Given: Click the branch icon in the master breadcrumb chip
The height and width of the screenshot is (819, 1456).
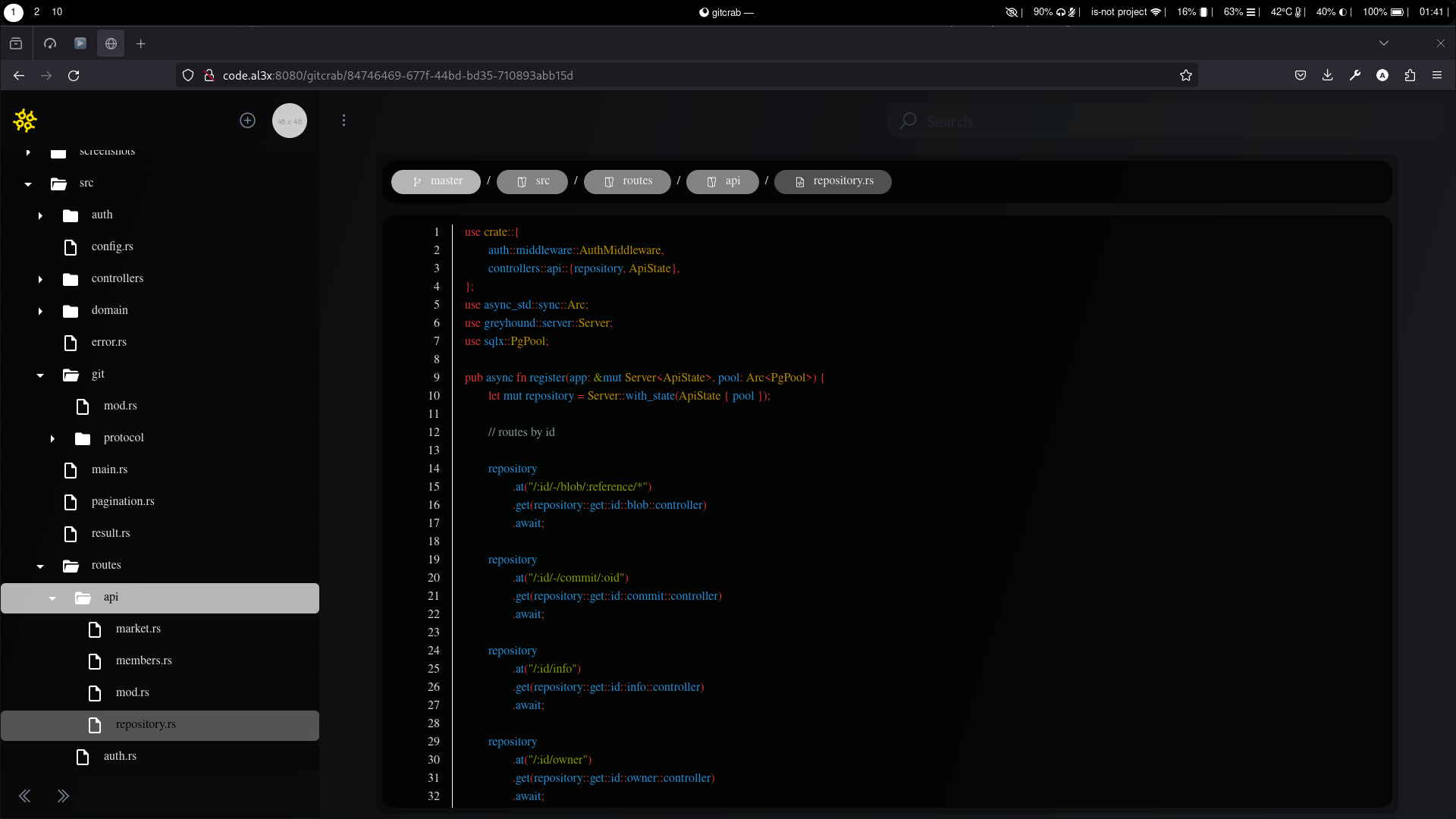Looking at the screenshot, I should (416, 181).
